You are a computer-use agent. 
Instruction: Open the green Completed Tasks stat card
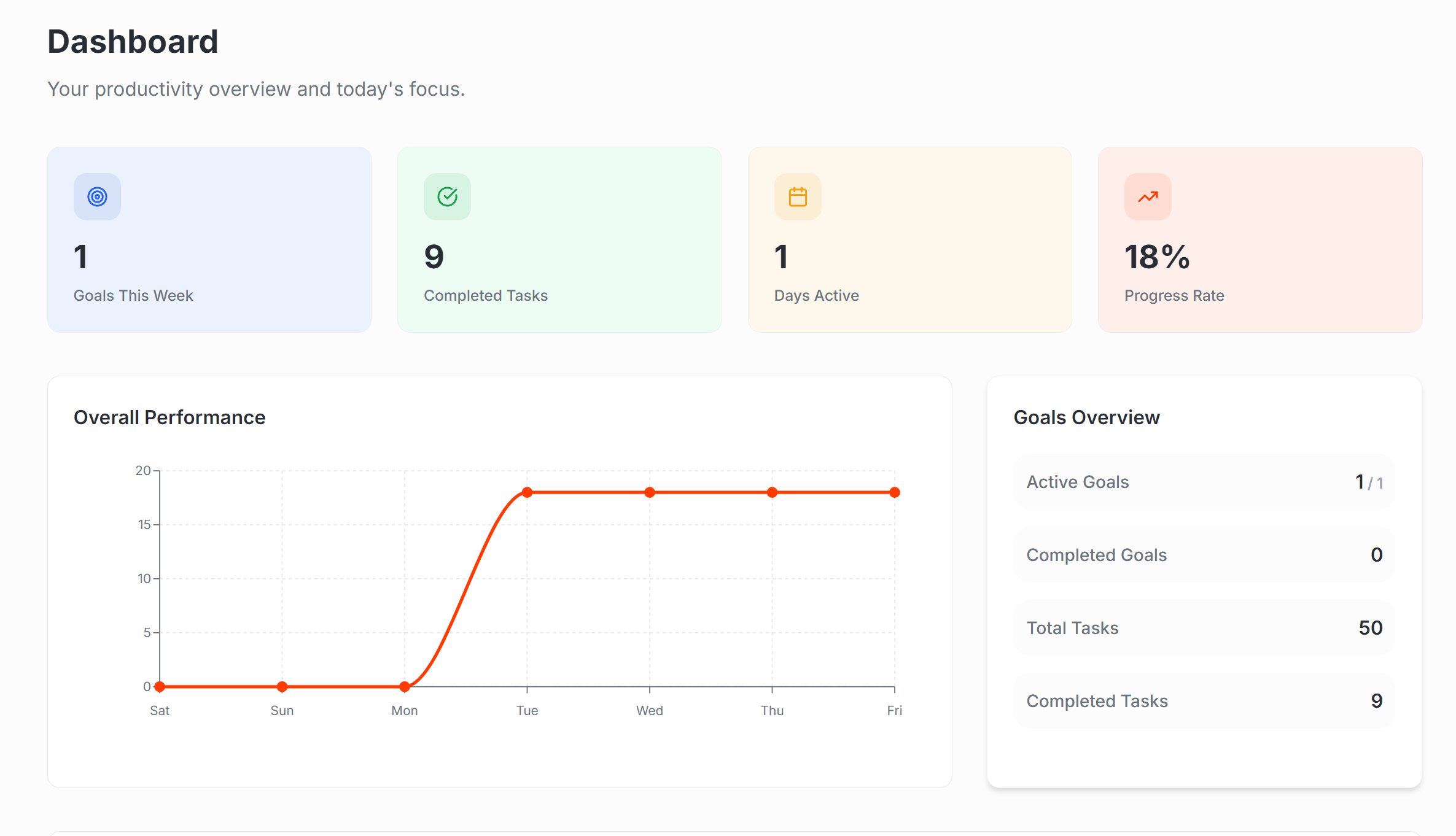tap(559, 239)
